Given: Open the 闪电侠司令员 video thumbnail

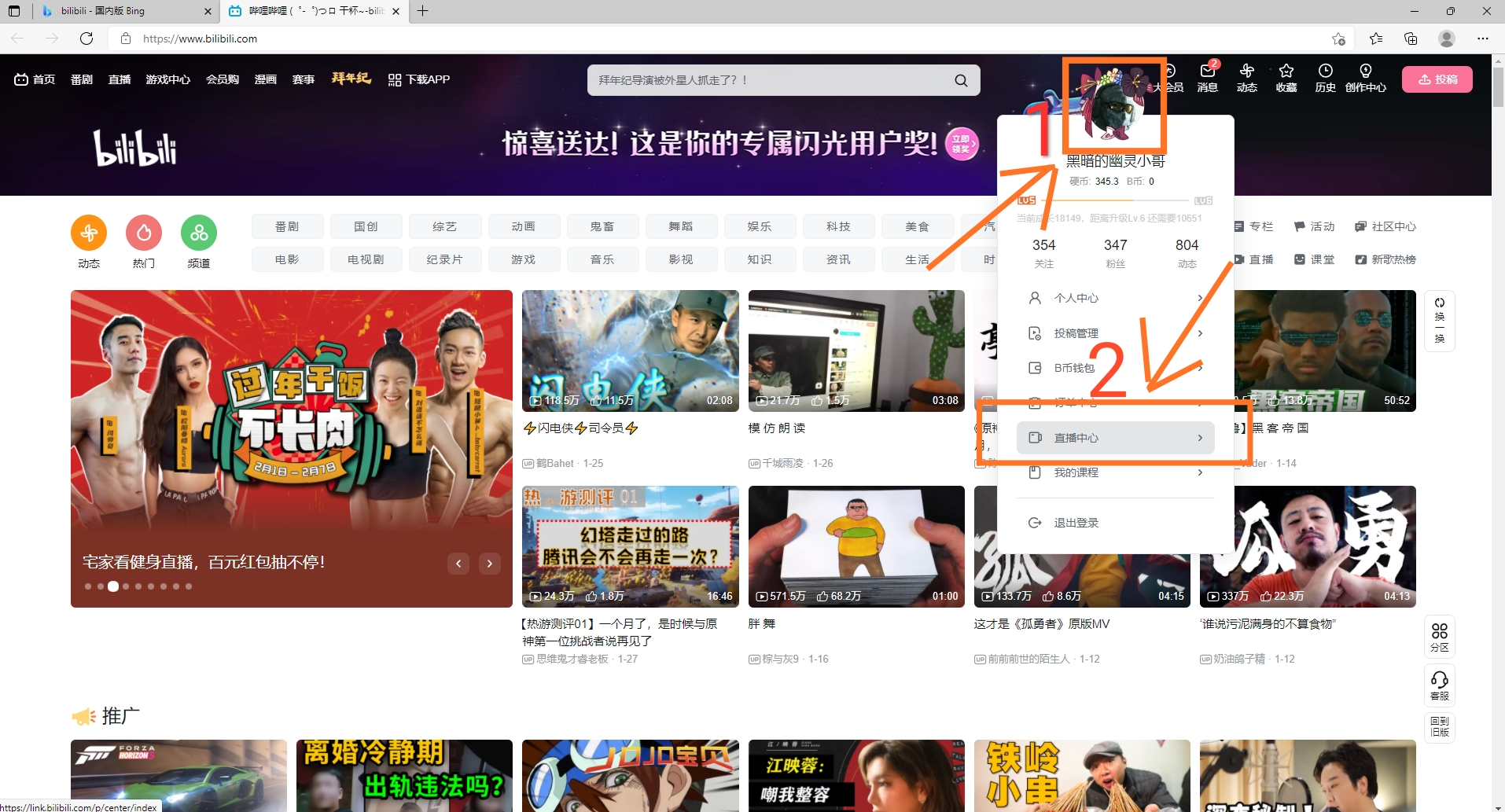Looking at the screenshot, I should click(x=630, y=351).
